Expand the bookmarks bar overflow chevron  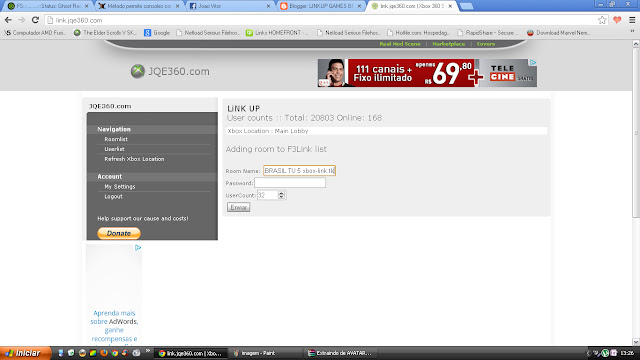click(x=632, y=31)
